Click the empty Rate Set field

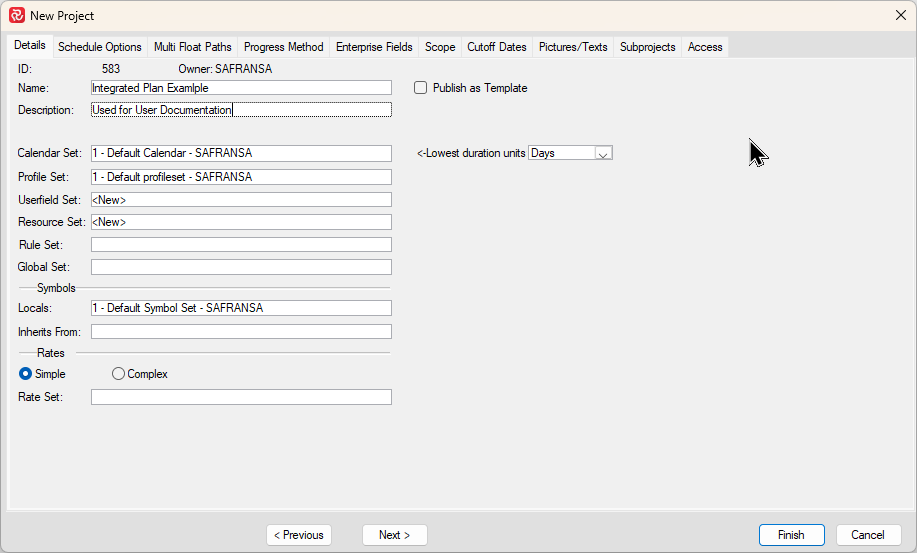pyautogui.click(x=240, y=397)
